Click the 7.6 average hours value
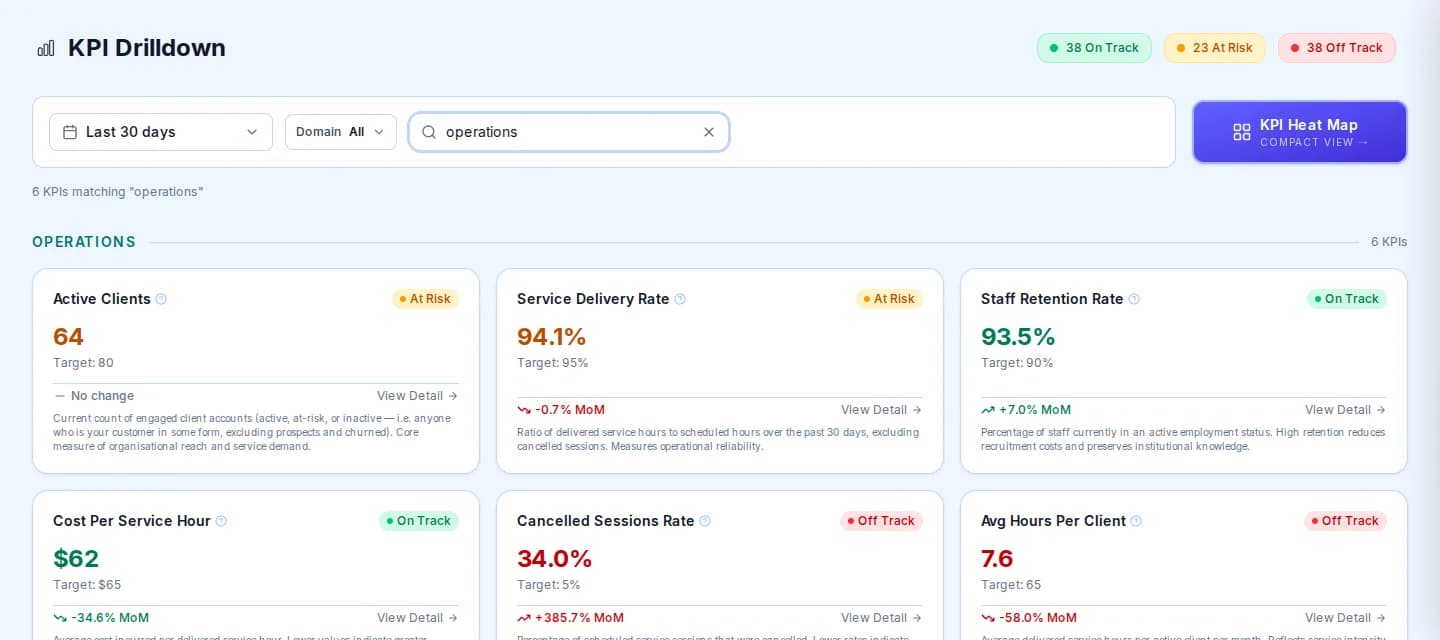Viewport: 1440px width, 640px height. click(997, 559)
